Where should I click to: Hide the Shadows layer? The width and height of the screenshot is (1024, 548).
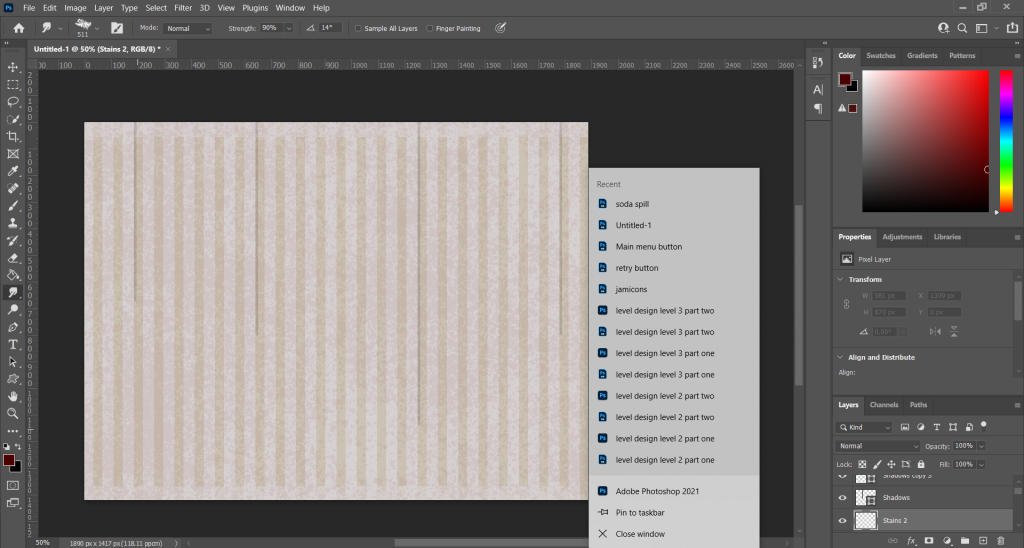842,498
